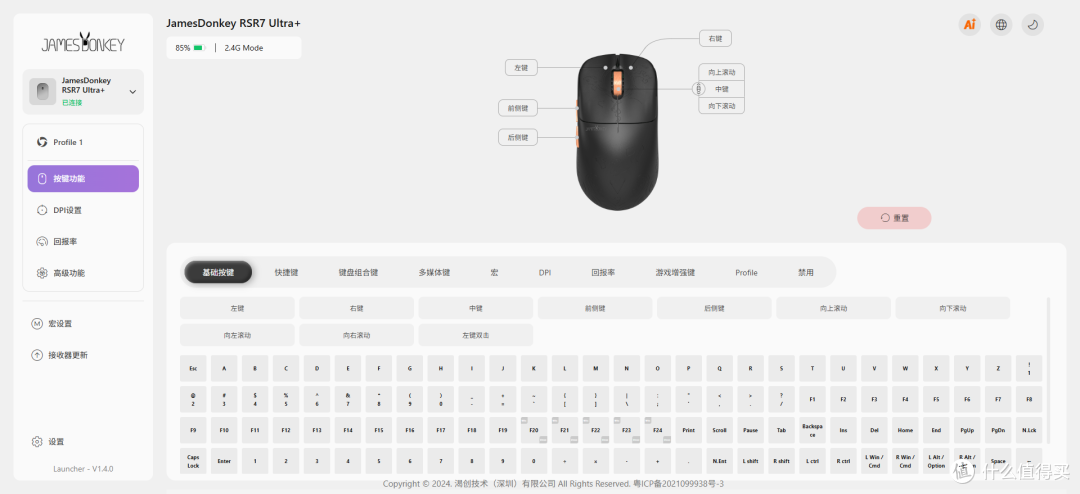Viewport: 1080px width, 494px height.
Task: Click the Home key
Action: tap(905, 430)
